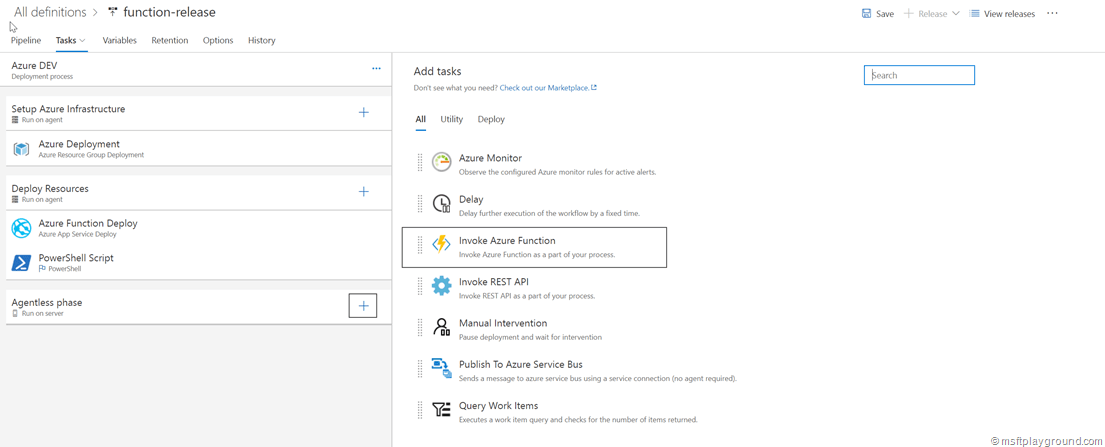This screenshot has width=1105, height=447.
Task: Click the Delay task title text
Action: (471, 200)
